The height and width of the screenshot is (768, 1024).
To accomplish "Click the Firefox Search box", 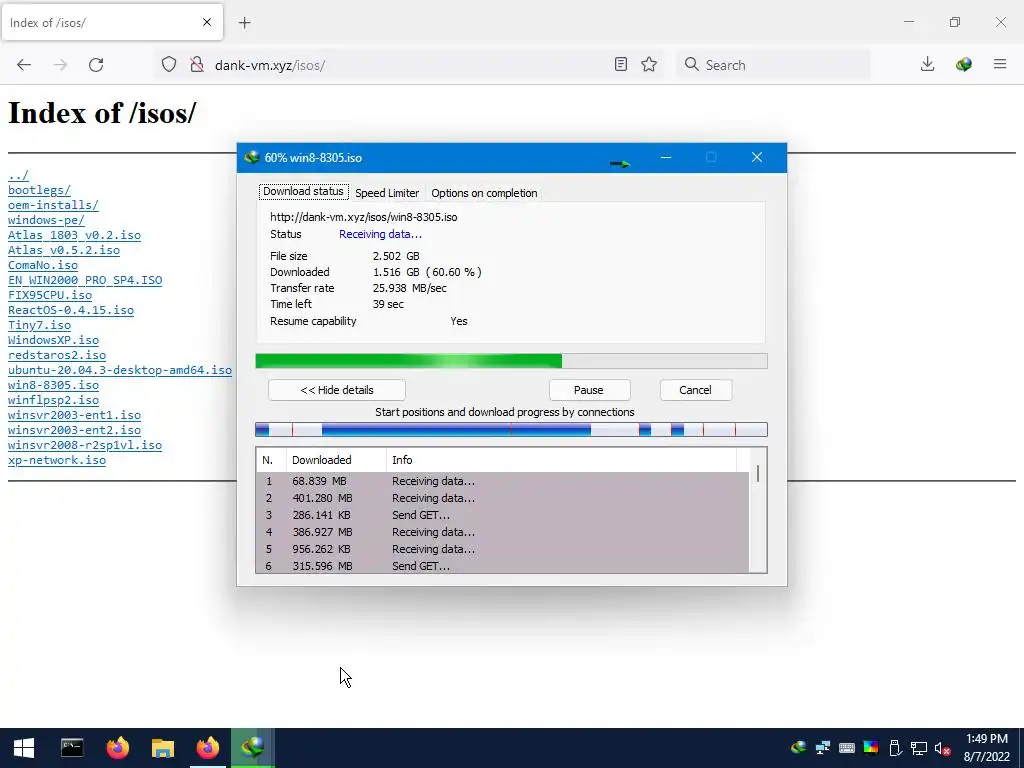I will pos(773,65).
